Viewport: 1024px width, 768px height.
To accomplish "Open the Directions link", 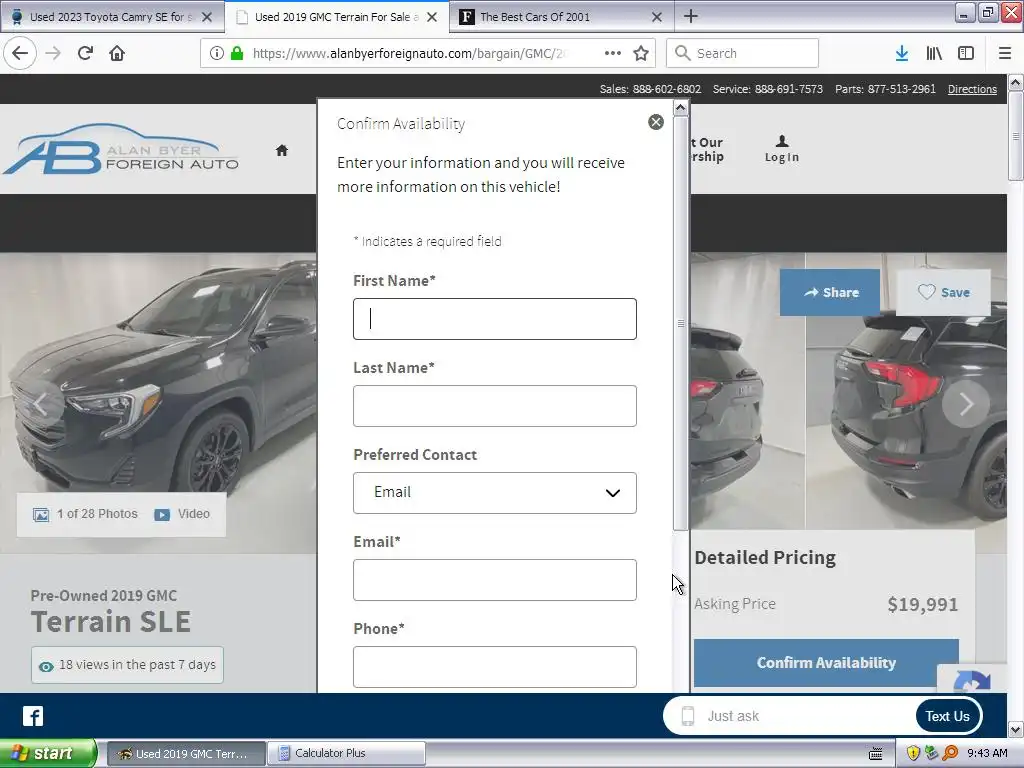I will coord(972,89).
